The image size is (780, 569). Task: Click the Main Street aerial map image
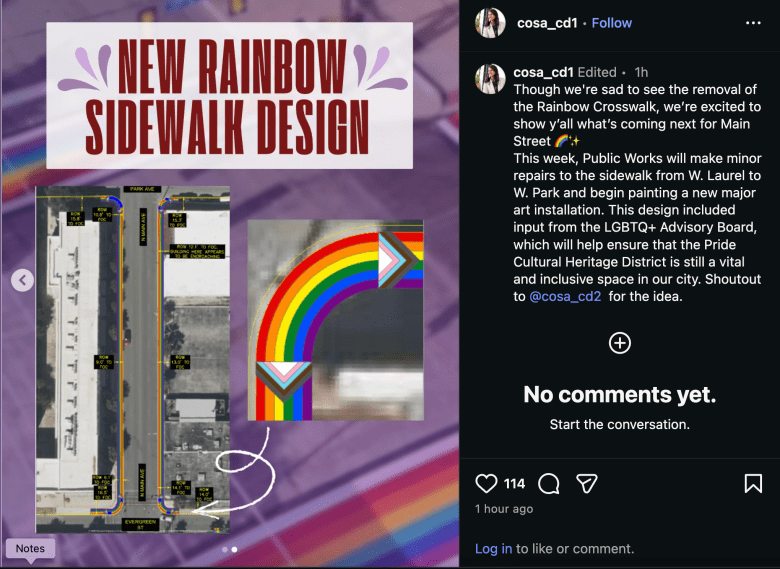[x=133, y=360]
